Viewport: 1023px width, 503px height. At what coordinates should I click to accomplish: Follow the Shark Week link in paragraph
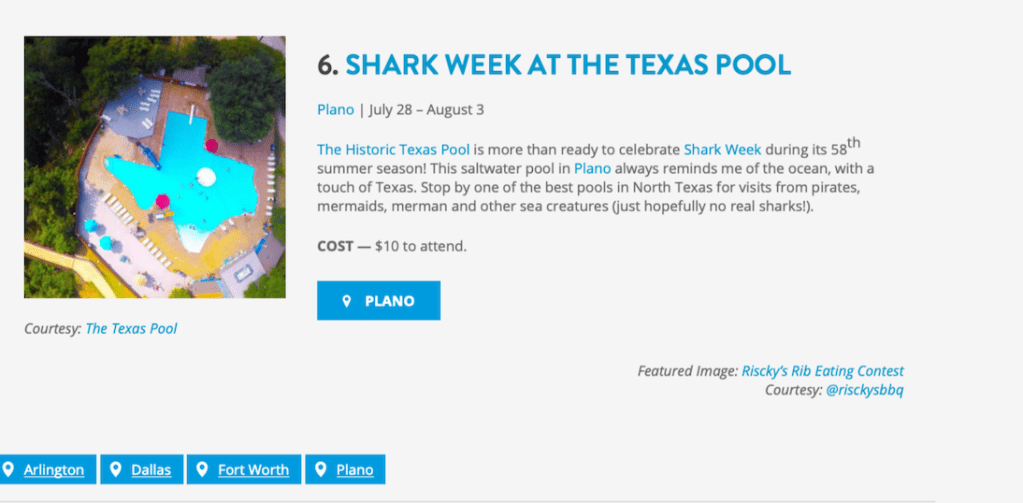click(x=722, y=150)
